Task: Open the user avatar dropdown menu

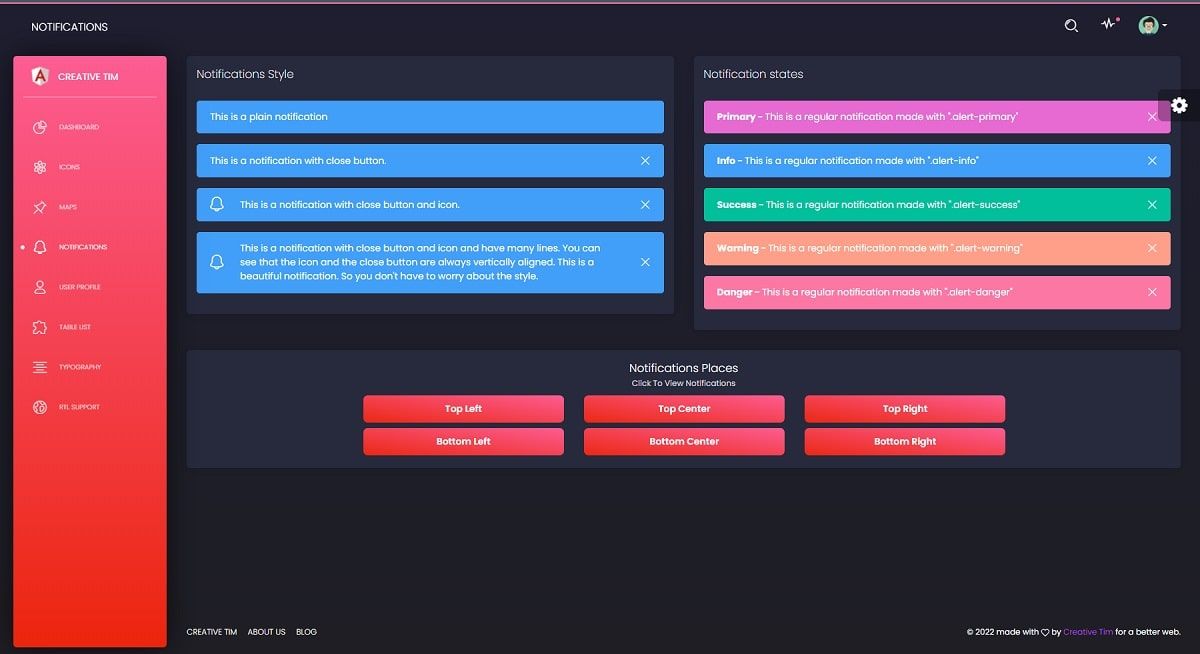Action: coord(1148,25)
